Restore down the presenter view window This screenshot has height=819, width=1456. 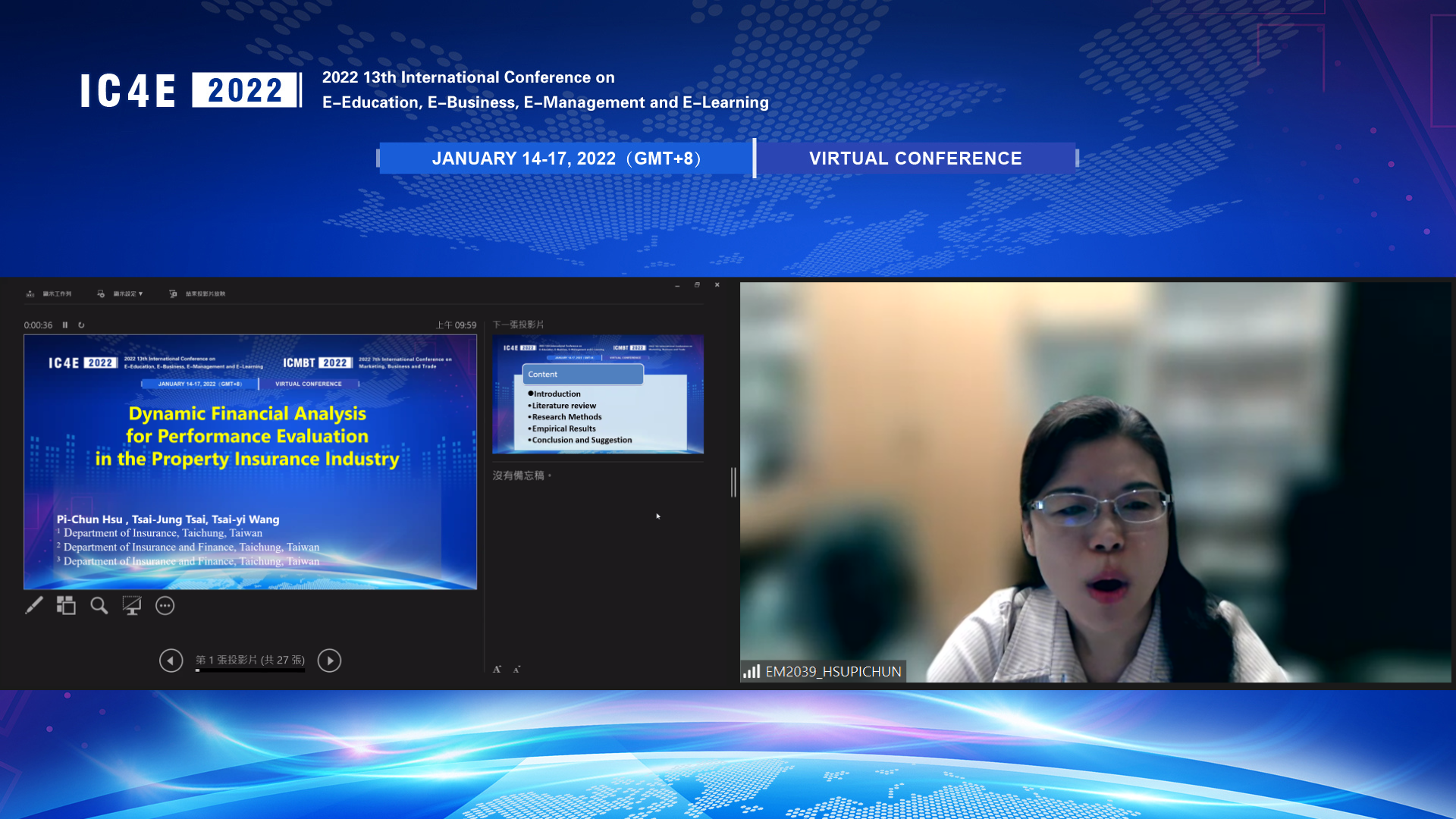click(697, 285)
